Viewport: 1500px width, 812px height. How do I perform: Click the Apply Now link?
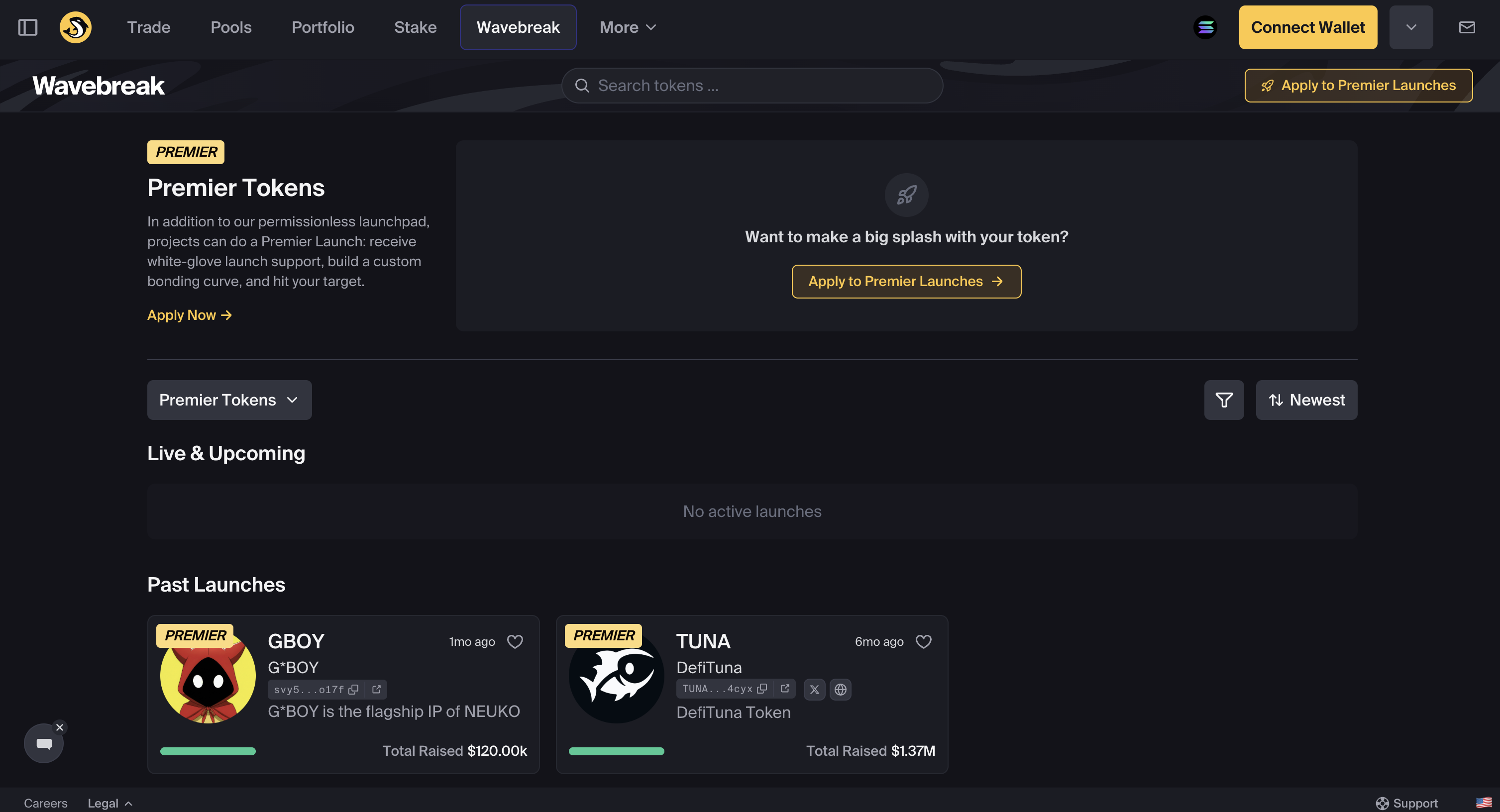(189, 315)
